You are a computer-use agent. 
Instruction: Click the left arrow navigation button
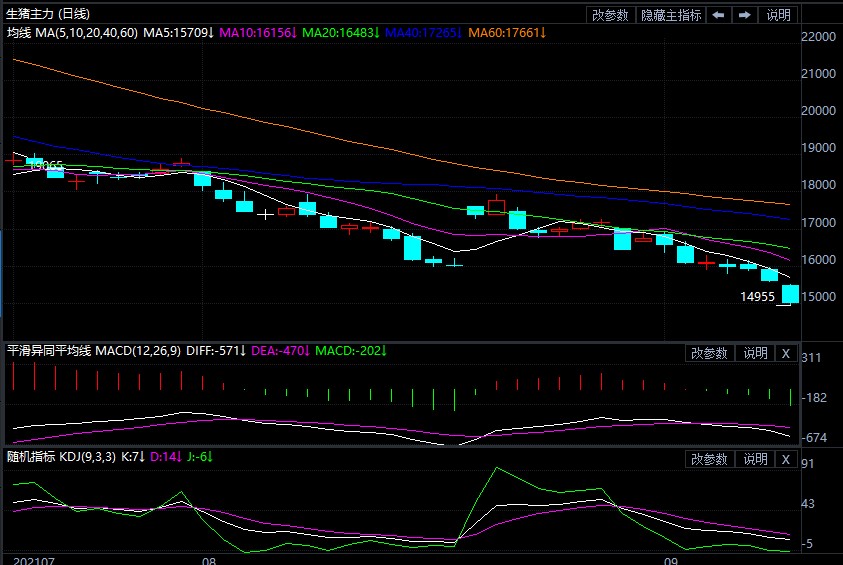coord(718,15)
